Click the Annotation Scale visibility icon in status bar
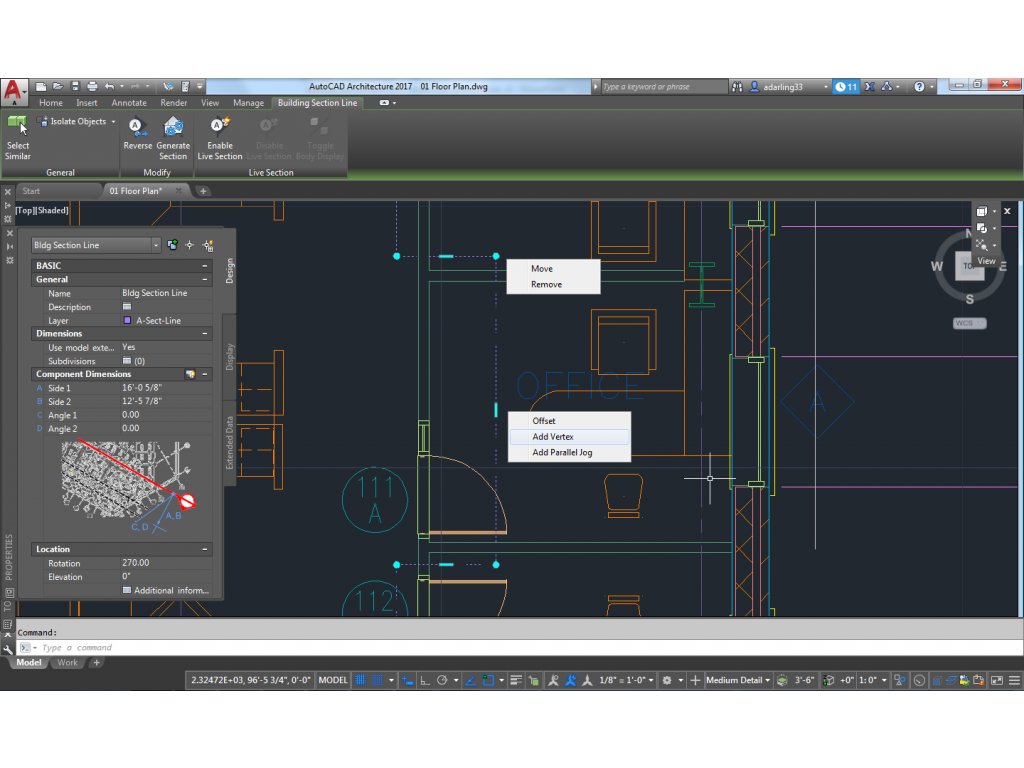The height and width of the screenshot is (768, 1024). (553, 680)
